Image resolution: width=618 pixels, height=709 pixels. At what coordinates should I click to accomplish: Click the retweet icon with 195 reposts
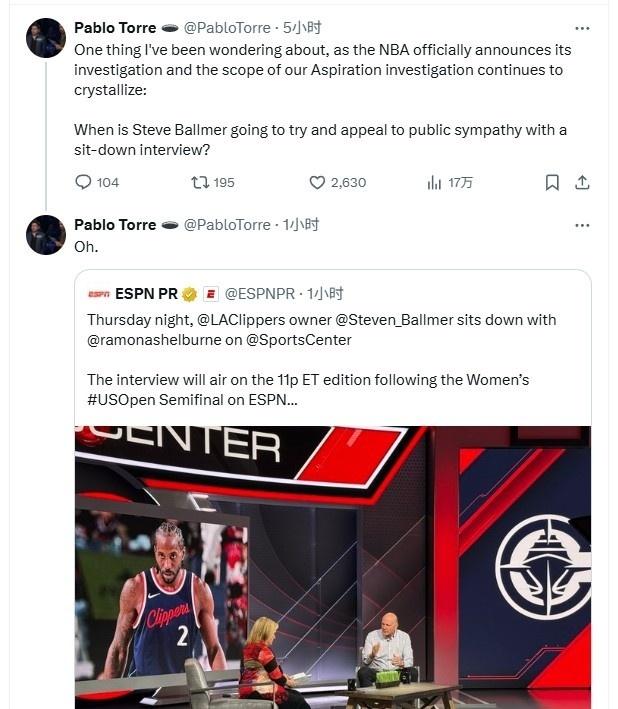coord(199,182)
